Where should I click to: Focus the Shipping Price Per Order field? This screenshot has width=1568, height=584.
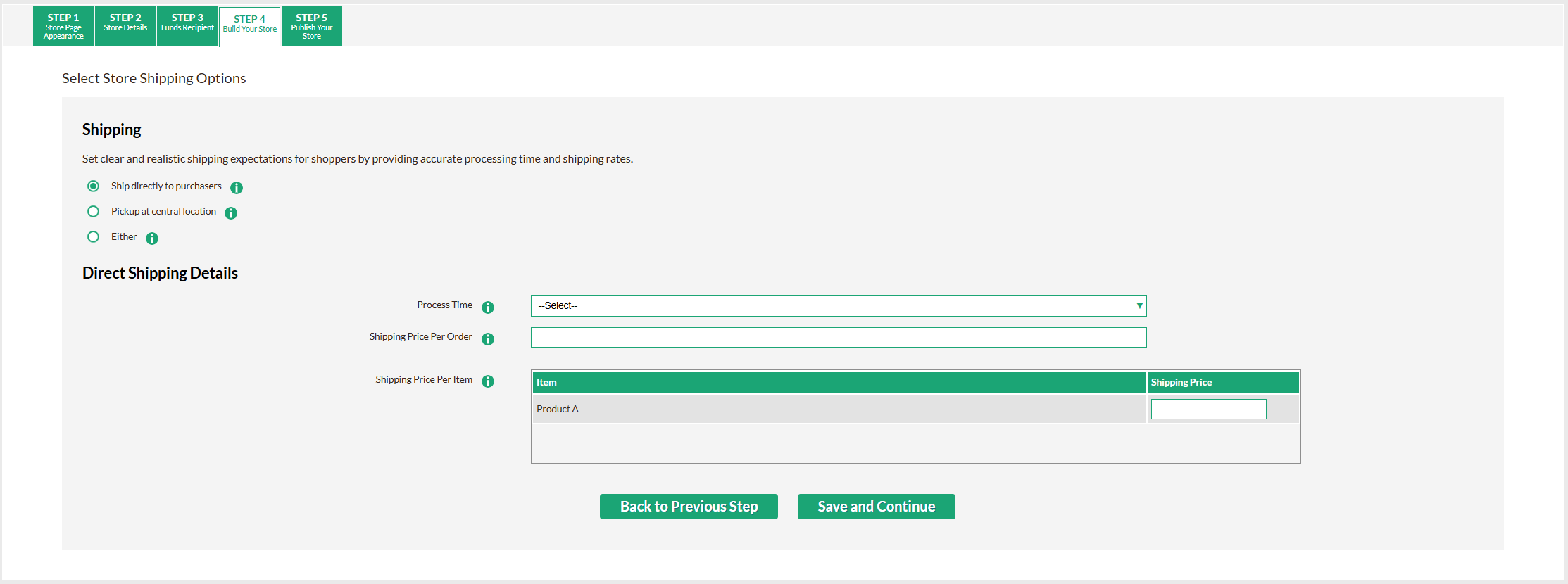click(838, 338)
